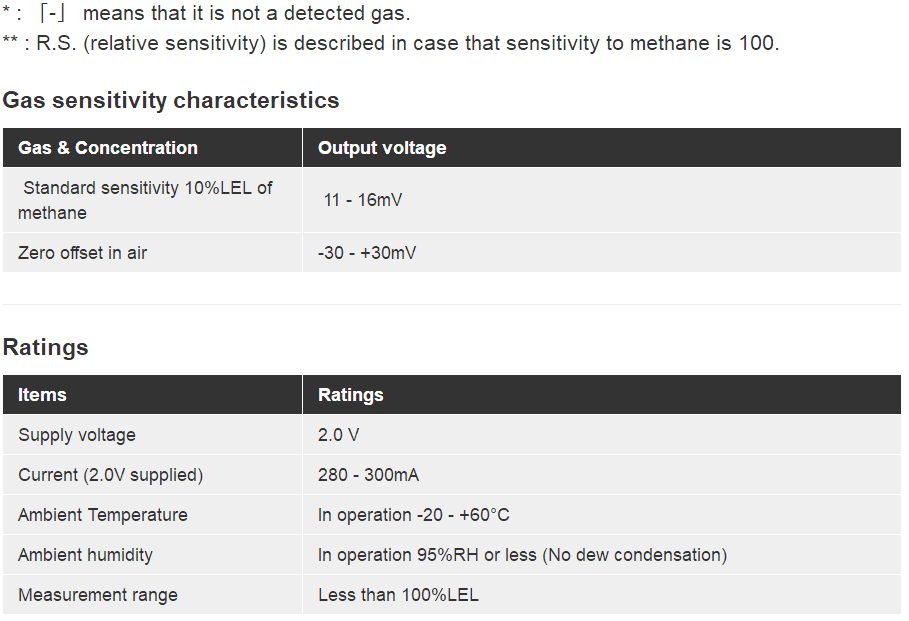The height and width of the screenshot is (621, 909).
Task: Click the "Gas sensitivity characteristics" heading
Action: (x=171, y=100)
